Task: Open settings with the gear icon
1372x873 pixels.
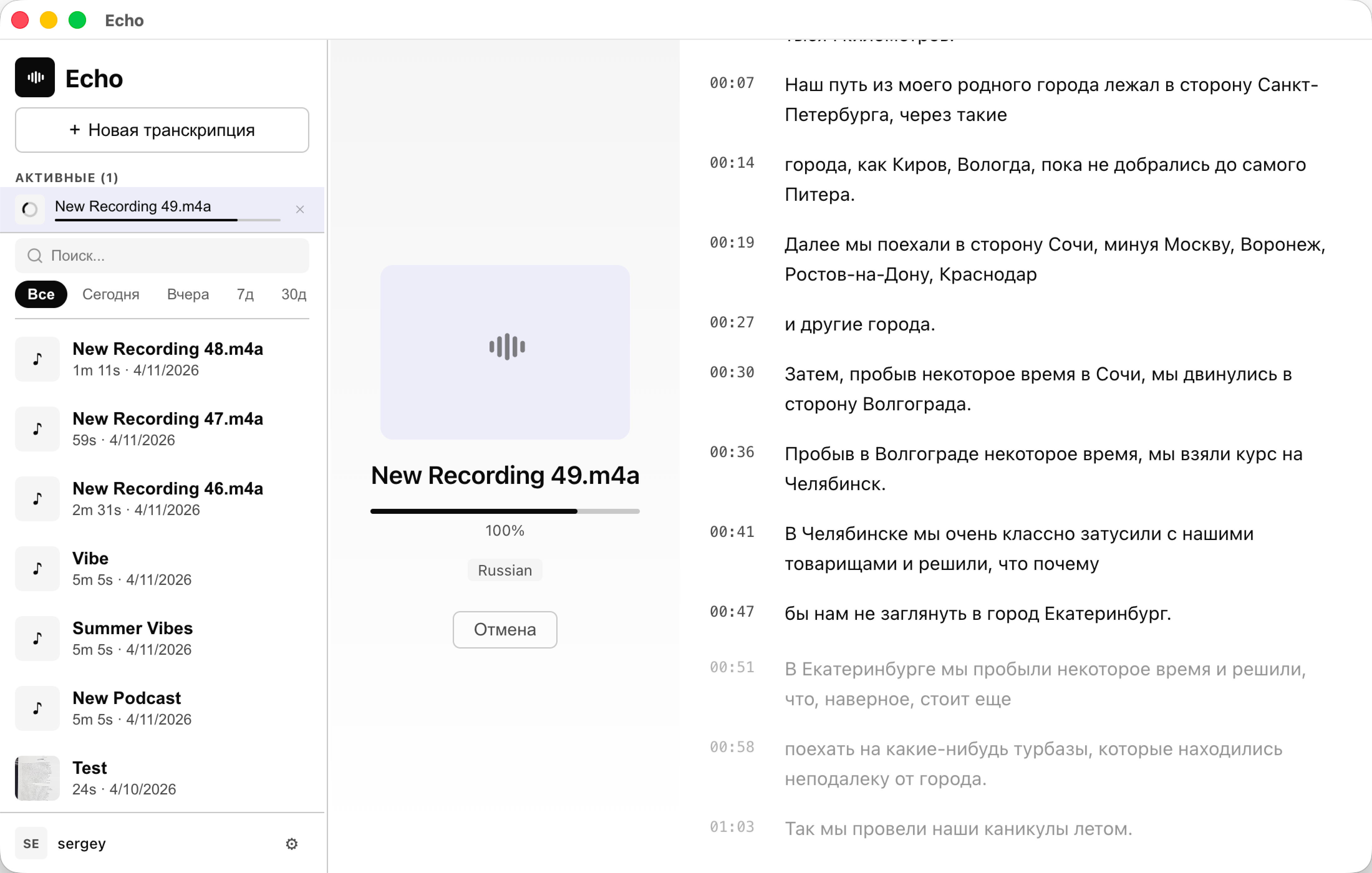Action: tap(292, 843)
